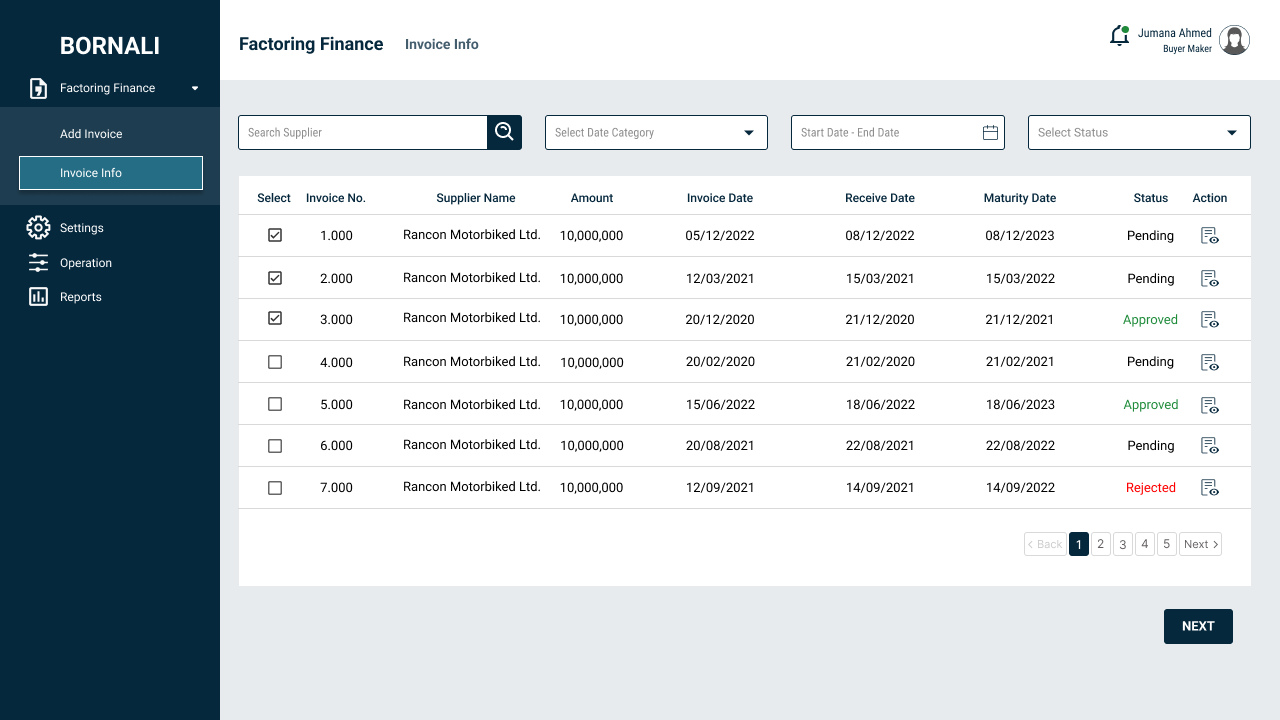Image resolution: width=1280 pixels, height=720 pixels.
Task: View details icon for invoice 1.000
Action: point(1210,236)
